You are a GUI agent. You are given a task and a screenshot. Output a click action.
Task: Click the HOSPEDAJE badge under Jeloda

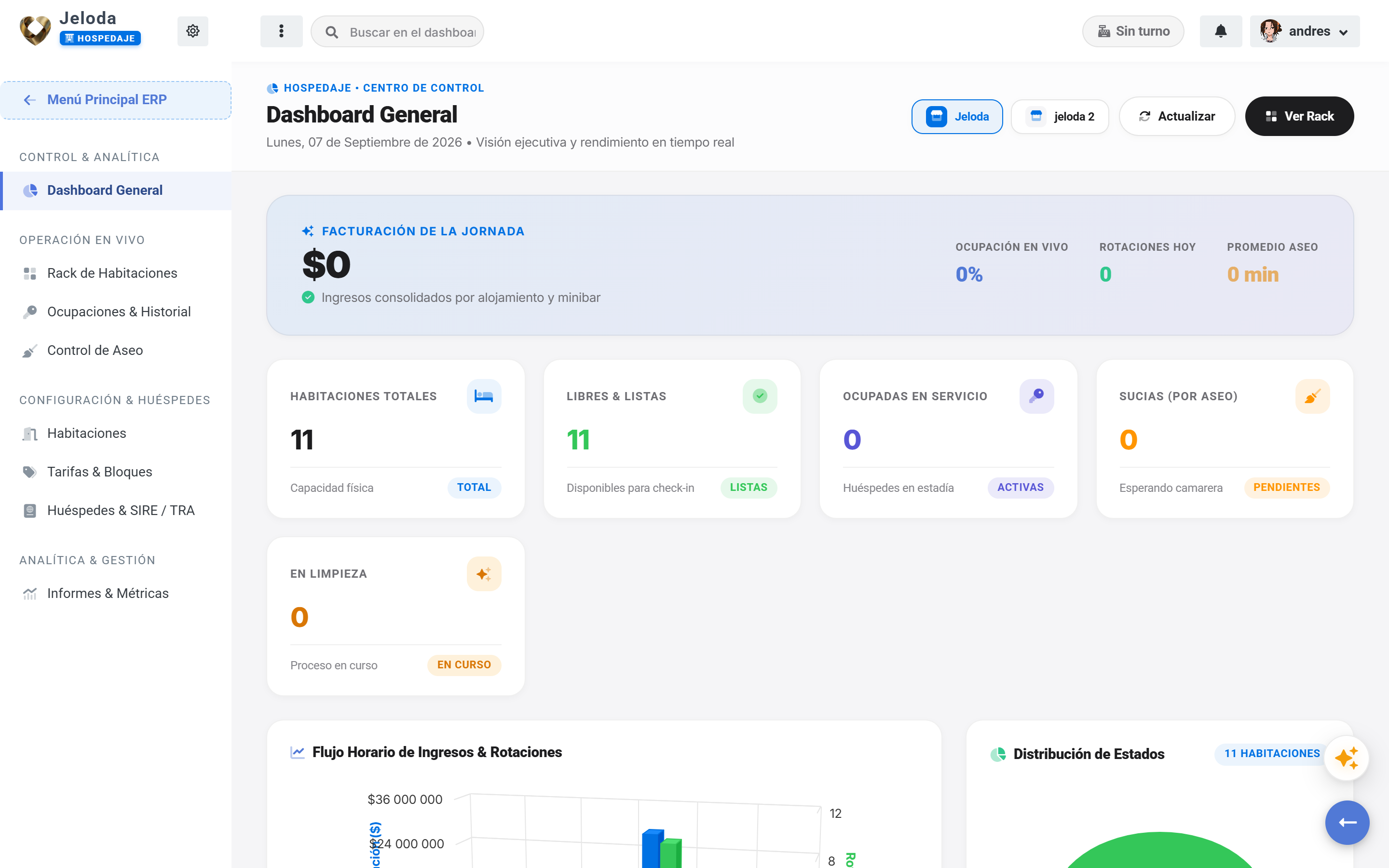[x=100, y=39]
